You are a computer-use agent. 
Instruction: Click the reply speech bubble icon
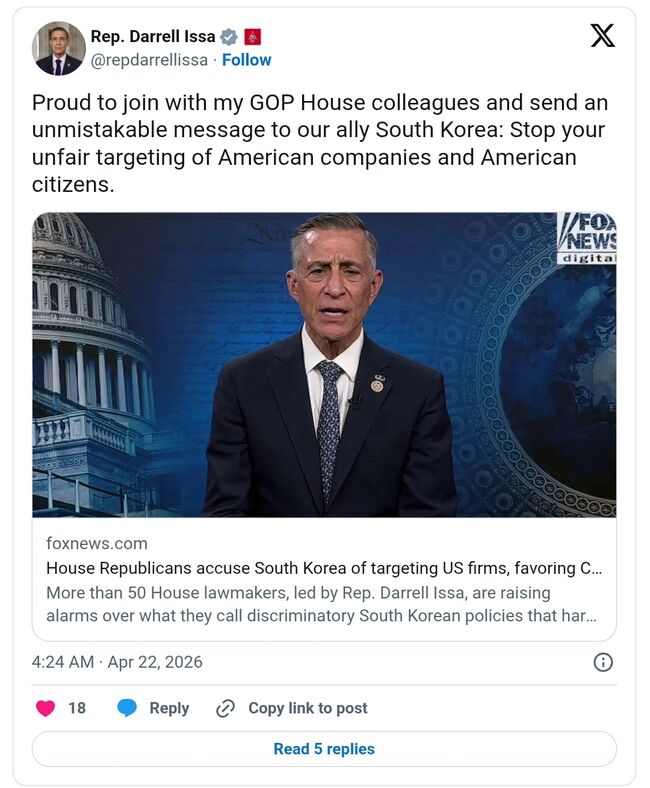pos(127,708)
